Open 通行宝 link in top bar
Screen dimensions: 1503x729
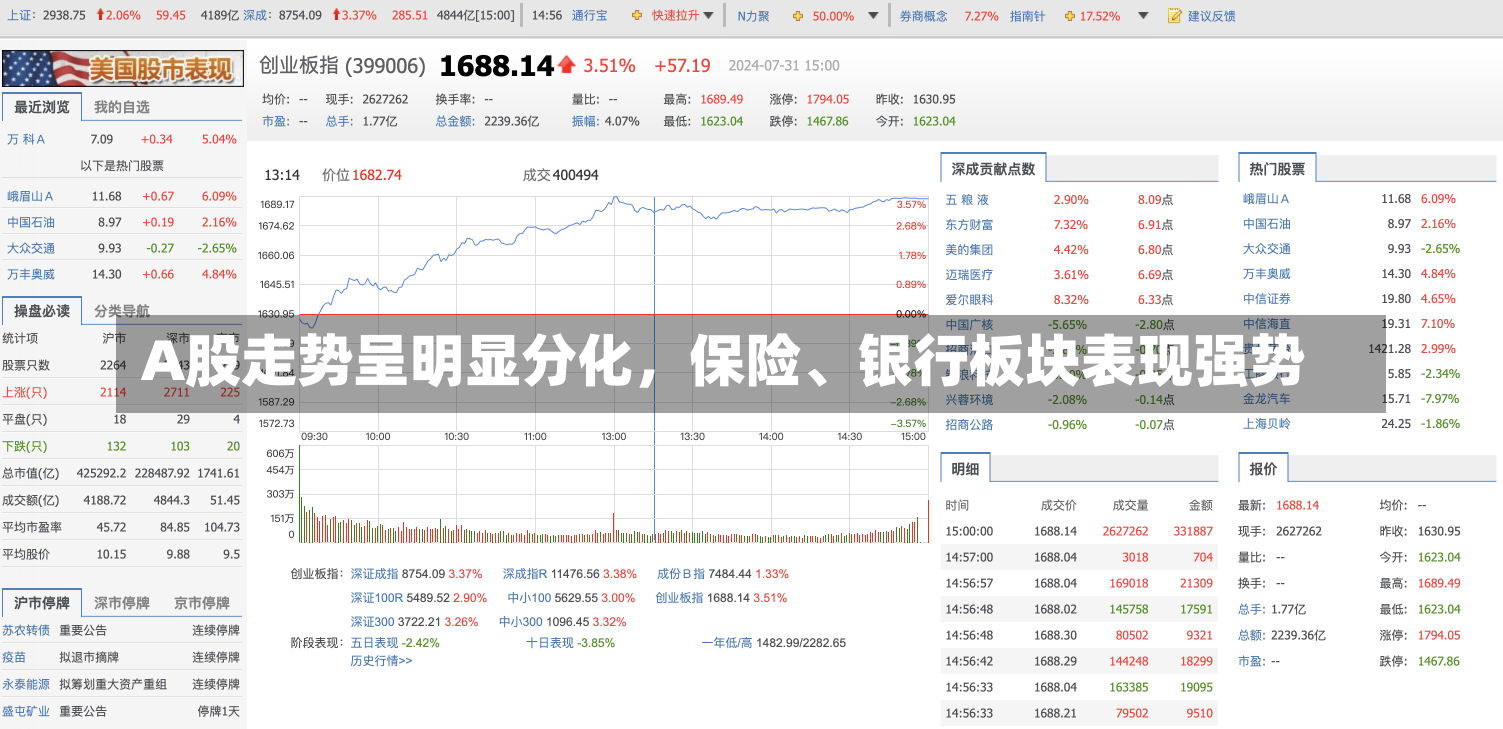590,16
